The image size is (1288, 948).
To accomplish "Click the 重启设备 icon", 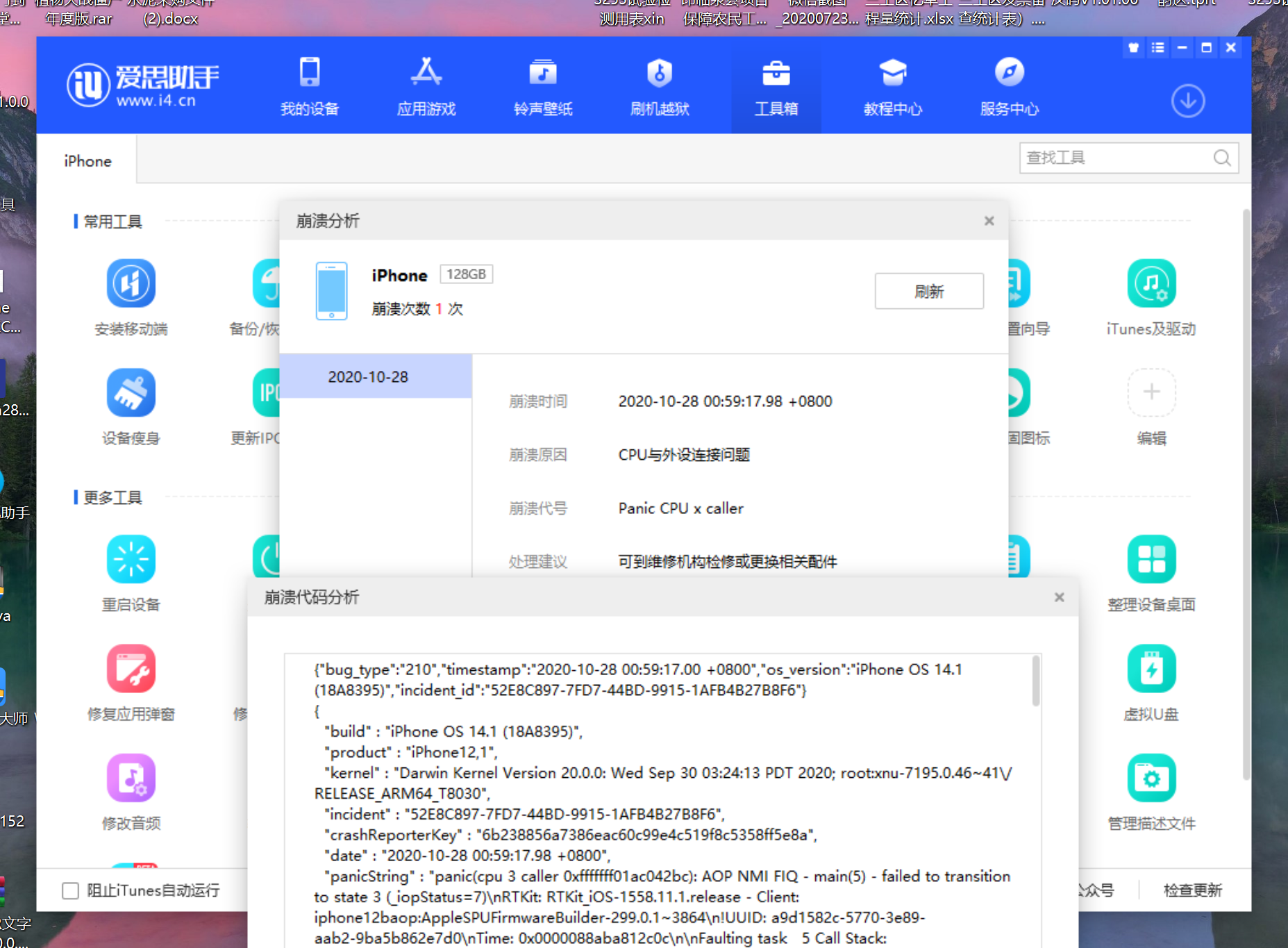I will click(x=131, y=560).
